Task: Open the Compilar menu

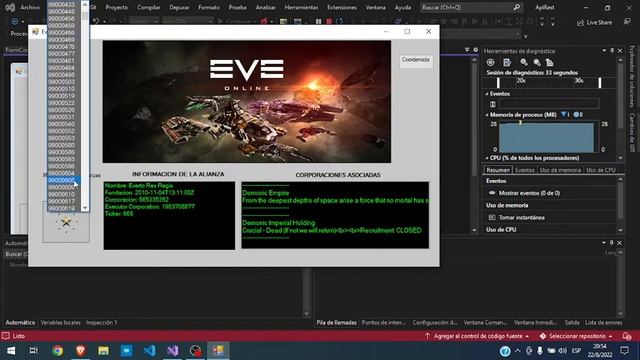Action: 149,7
